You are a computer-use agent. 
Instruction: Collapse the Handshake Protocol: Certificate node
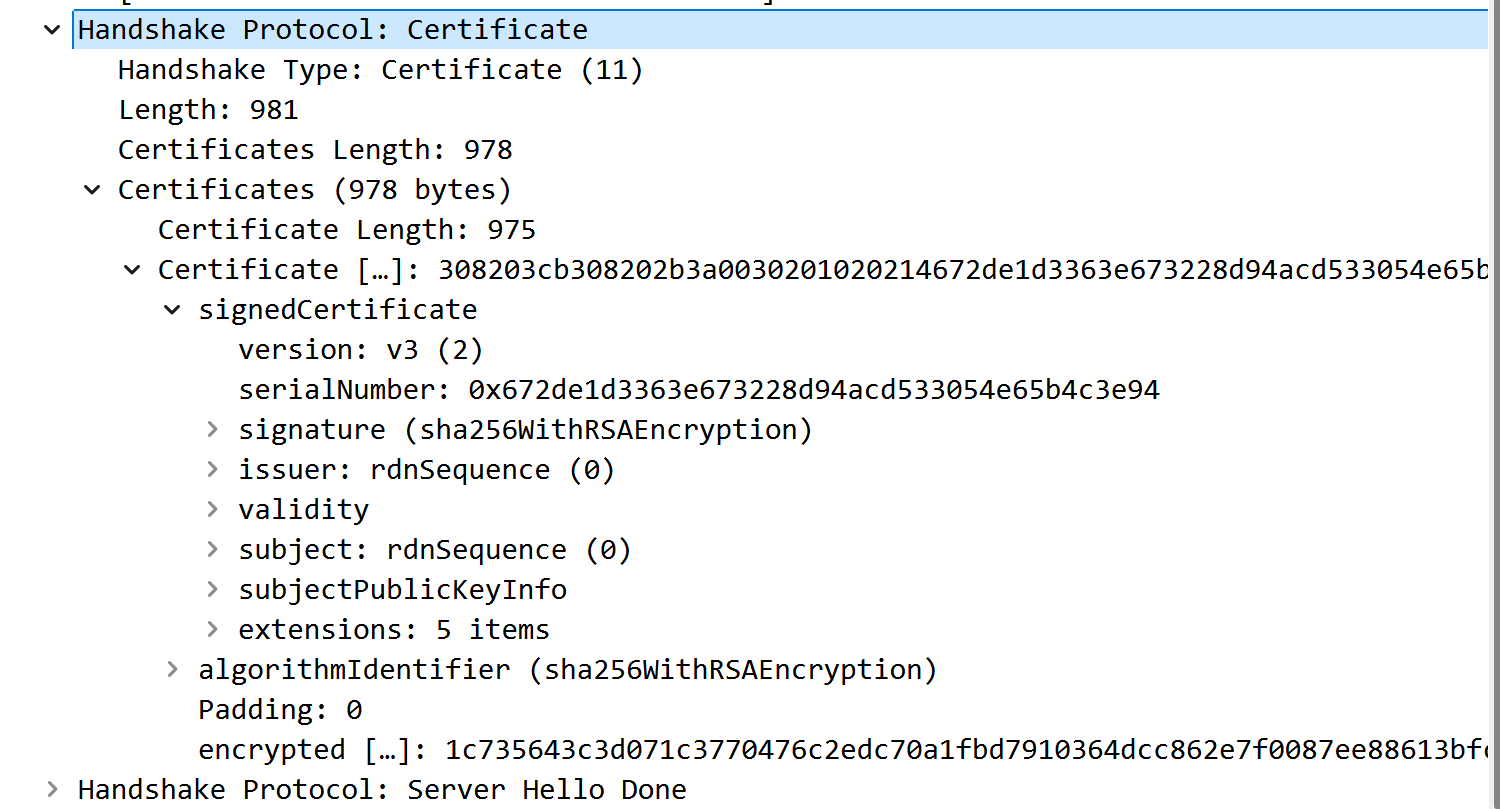click(52, 30)
